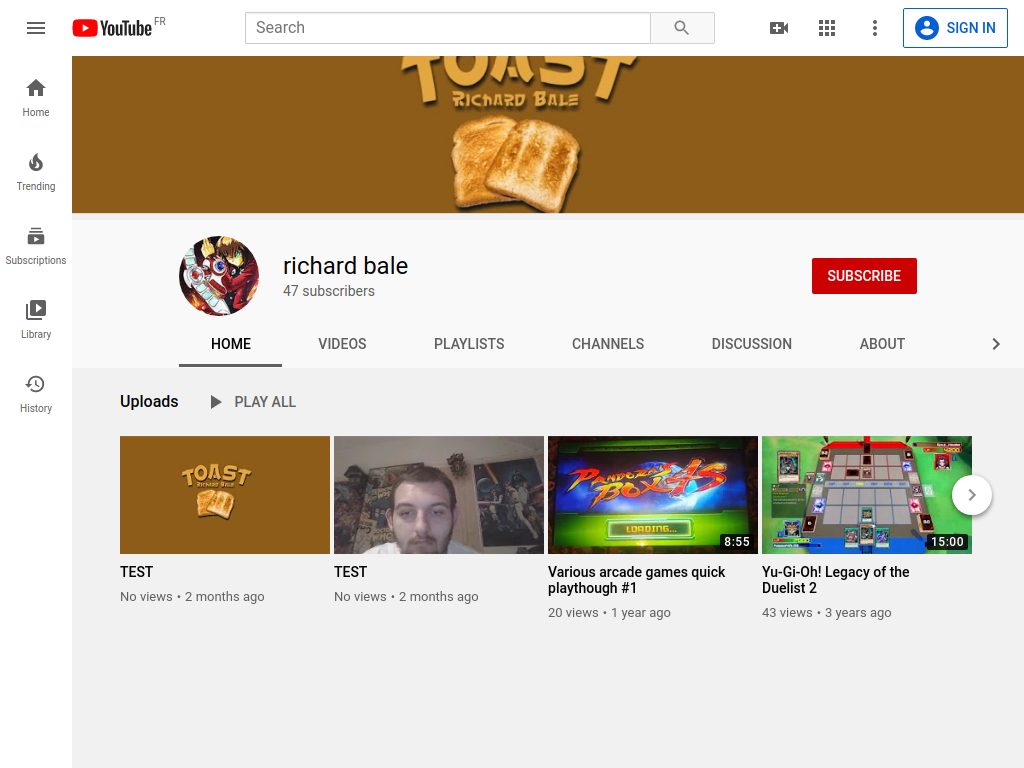
Task: Click the richard bale channel avatar
Action: tap(219, 276)
